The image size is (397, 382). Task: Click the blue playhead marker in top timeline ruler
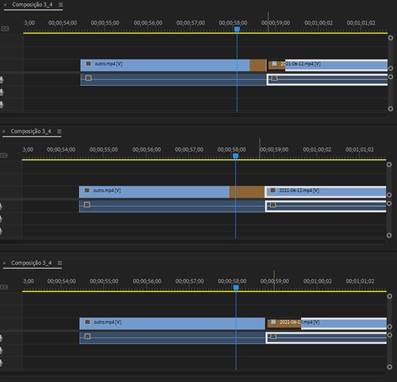pos(237,29)
